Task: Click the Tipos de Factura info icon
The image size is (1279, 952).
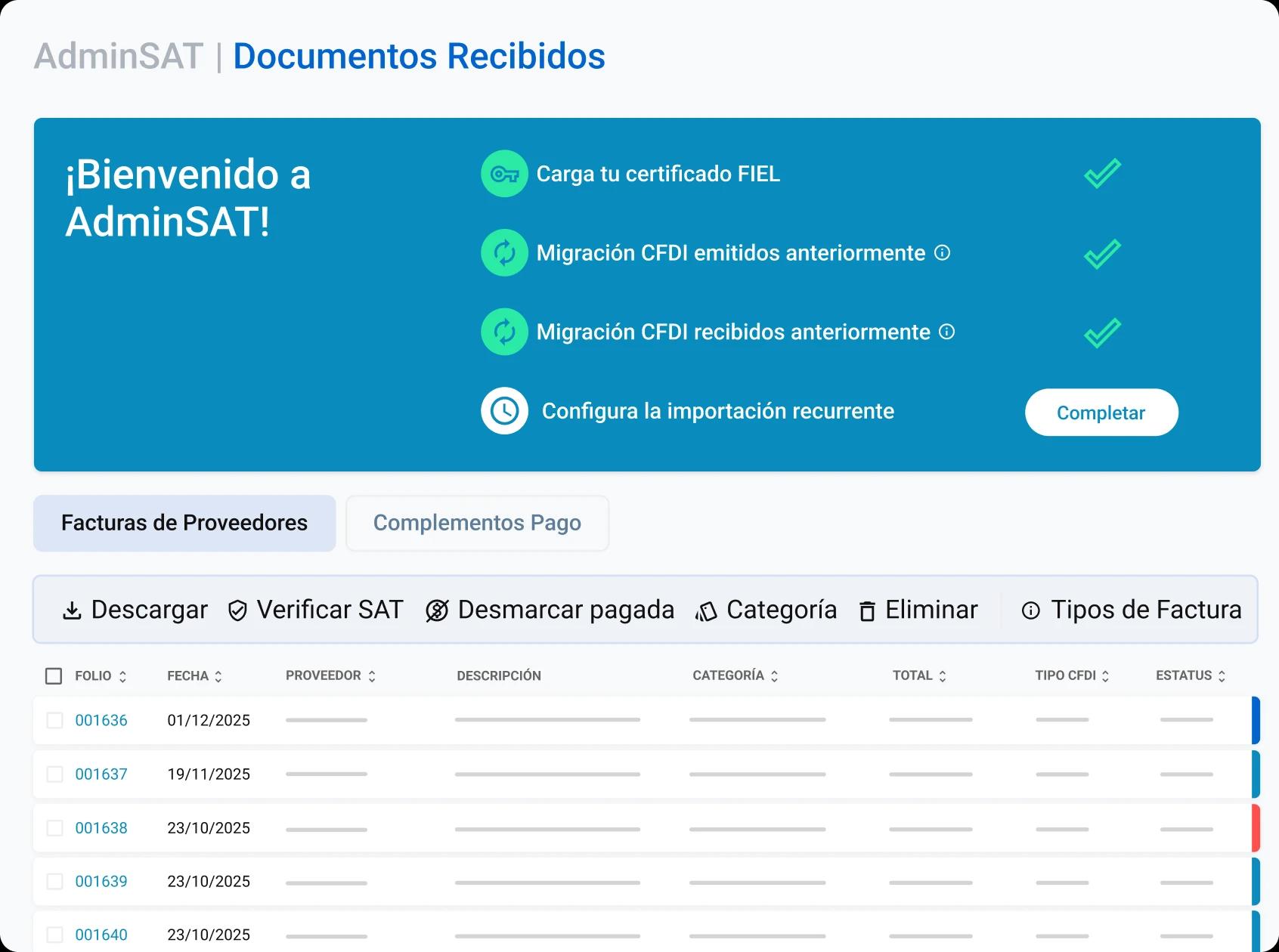Action: pyautogui.click(x=1031, y=610)
